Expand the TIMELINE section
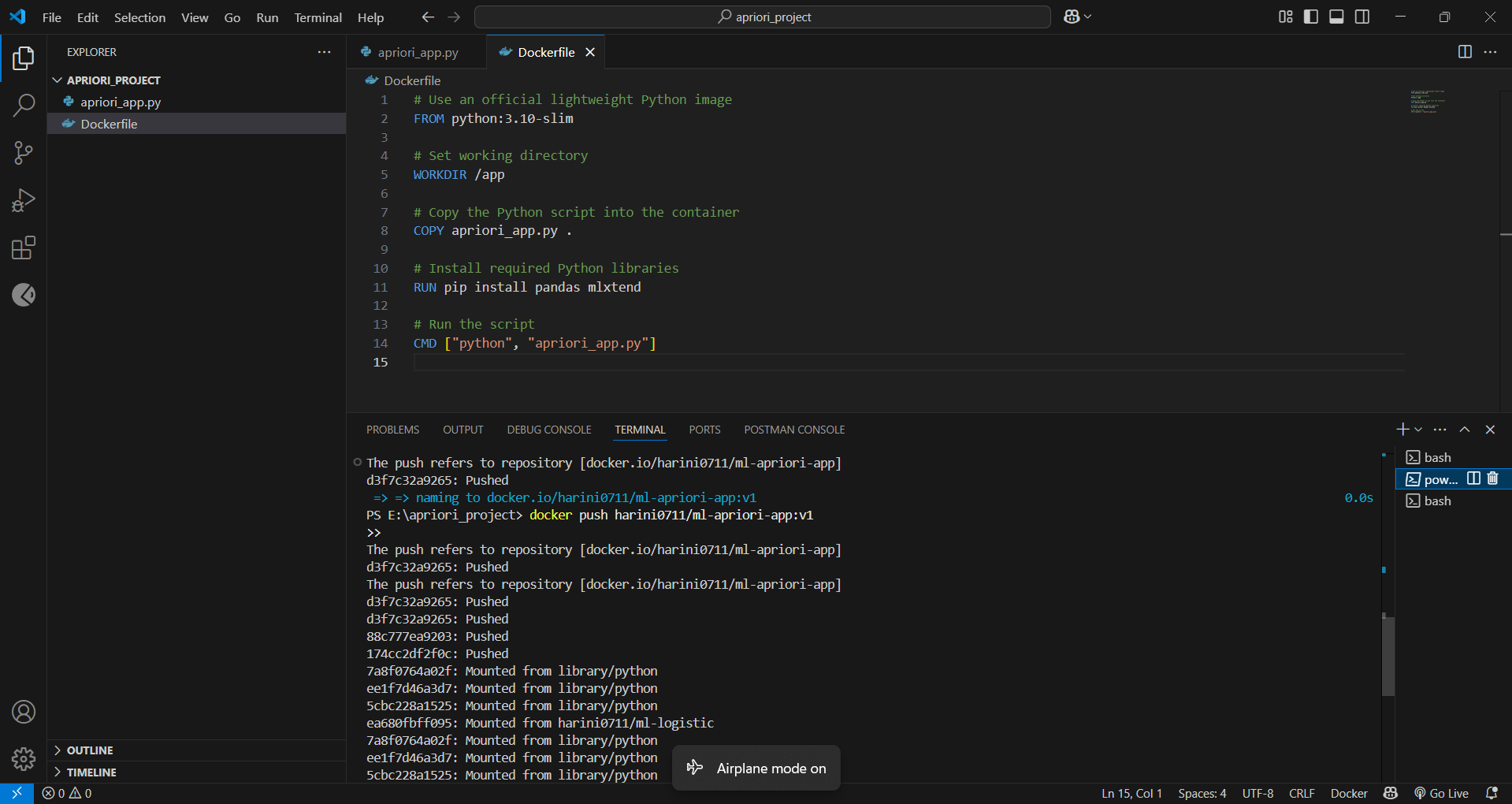Viewport: 1512px width, 804px height. (x=197, y=772)
